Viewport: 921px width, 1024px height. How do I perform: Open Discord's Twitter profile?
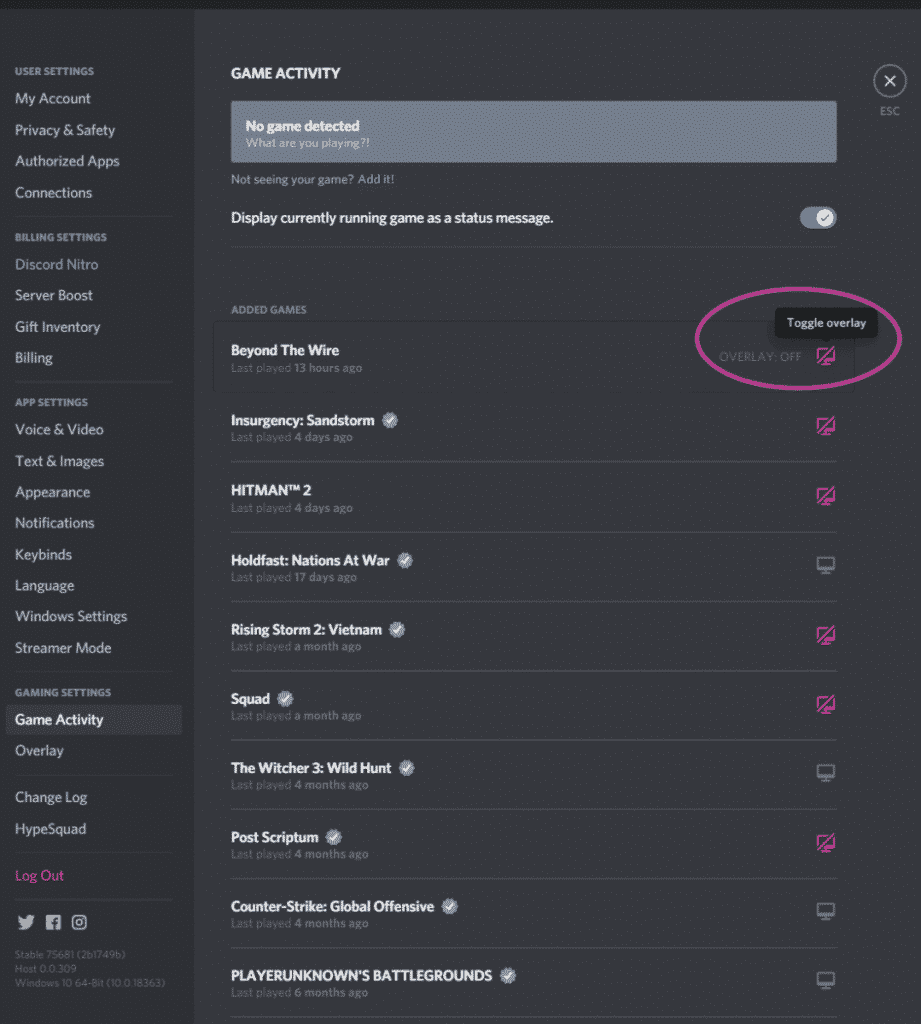(x=25, y=922)
